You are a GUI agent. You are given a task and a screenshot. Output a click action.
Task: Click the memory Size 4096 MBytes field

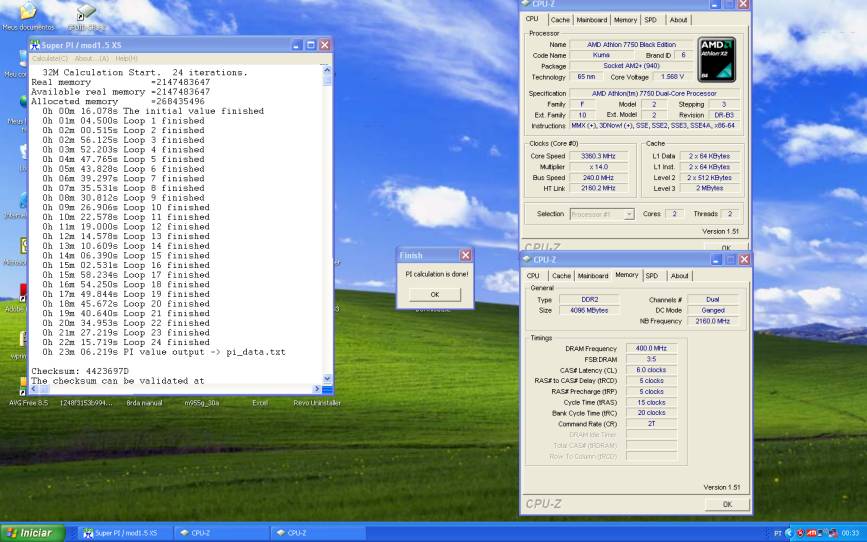(589, 310)
